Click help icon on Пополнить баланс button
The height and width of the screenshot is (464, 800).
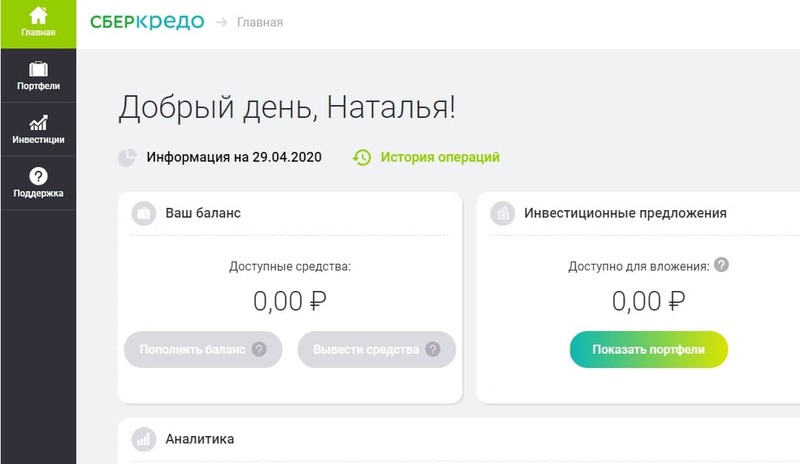coord(259,349)
